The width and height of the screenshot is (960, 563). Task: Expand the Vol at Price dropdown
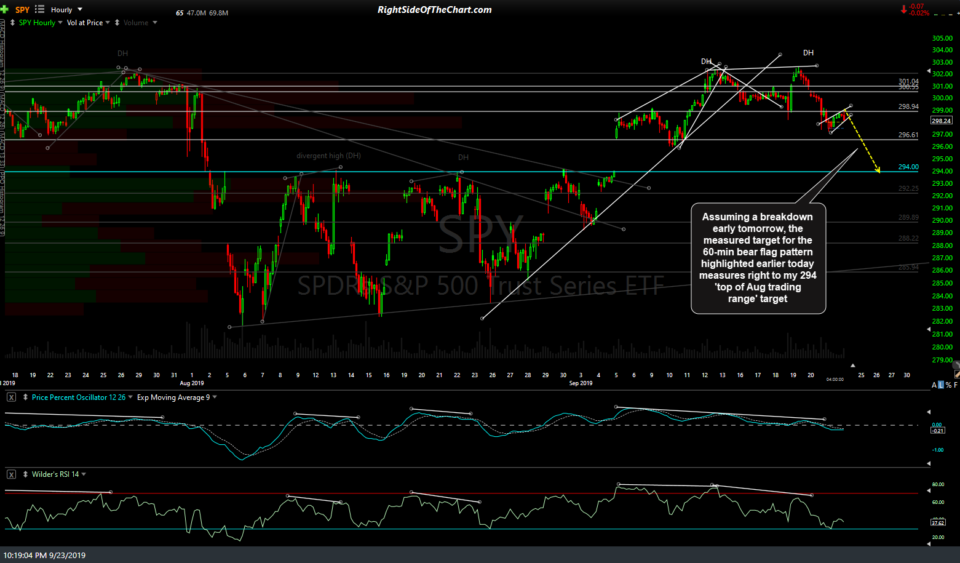tap(108, 23)
